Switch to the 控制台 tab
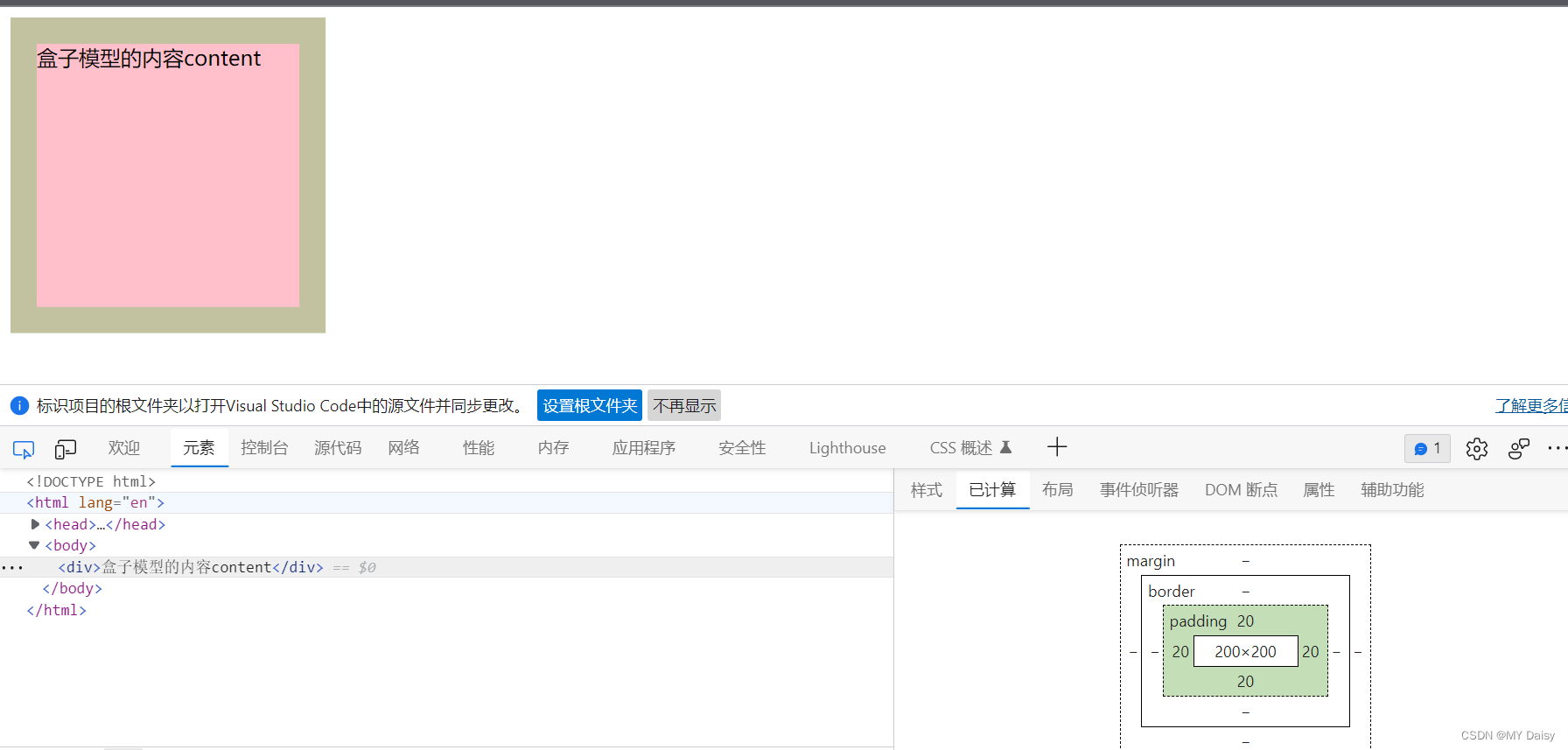The width and height of the screenshot is (1568, 750). coord(264,448)
